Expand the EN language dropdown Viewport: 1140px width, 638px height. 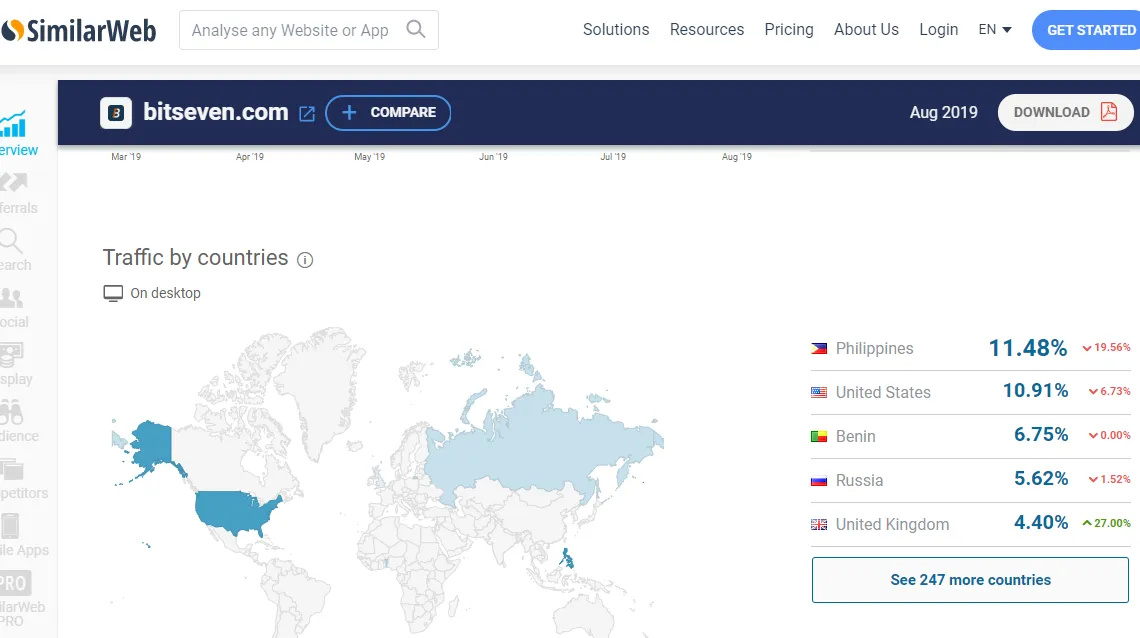pyautogui.click(x=995, y=30)
